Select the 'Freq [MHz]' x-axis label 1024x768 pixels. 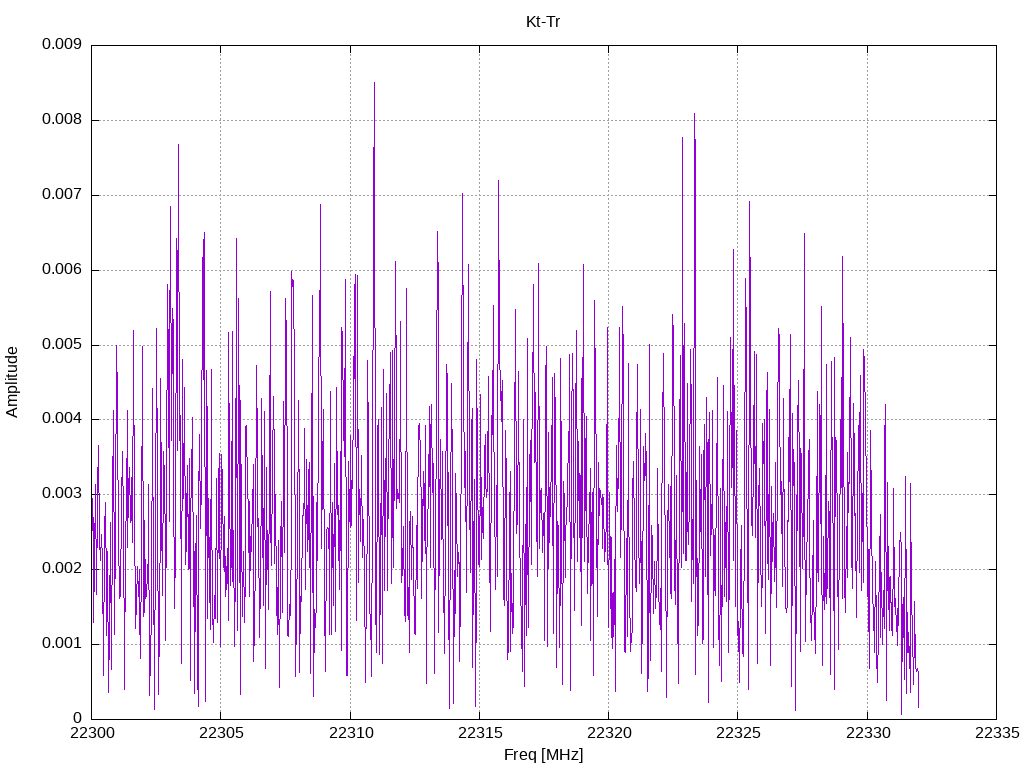[543, 754]
